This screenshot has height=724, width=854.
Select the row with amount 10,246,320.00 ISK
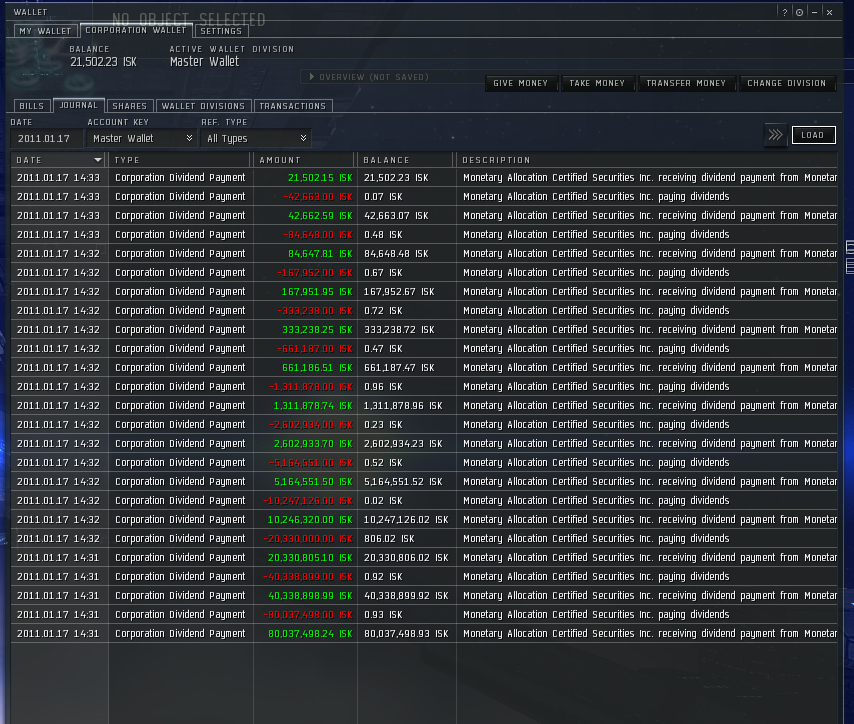[x=424, y=520]
